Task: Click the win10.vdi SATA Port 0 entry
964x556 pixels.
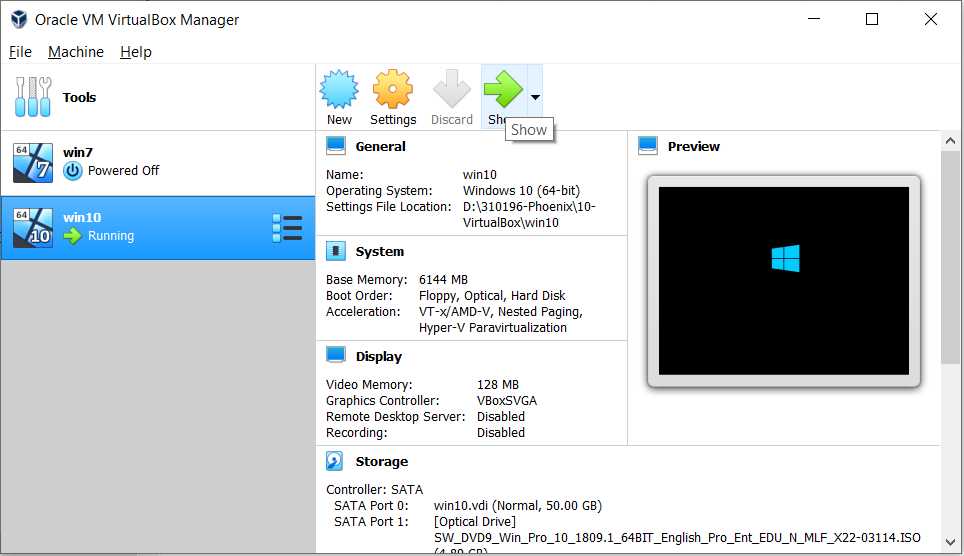Action: point(518,506)
